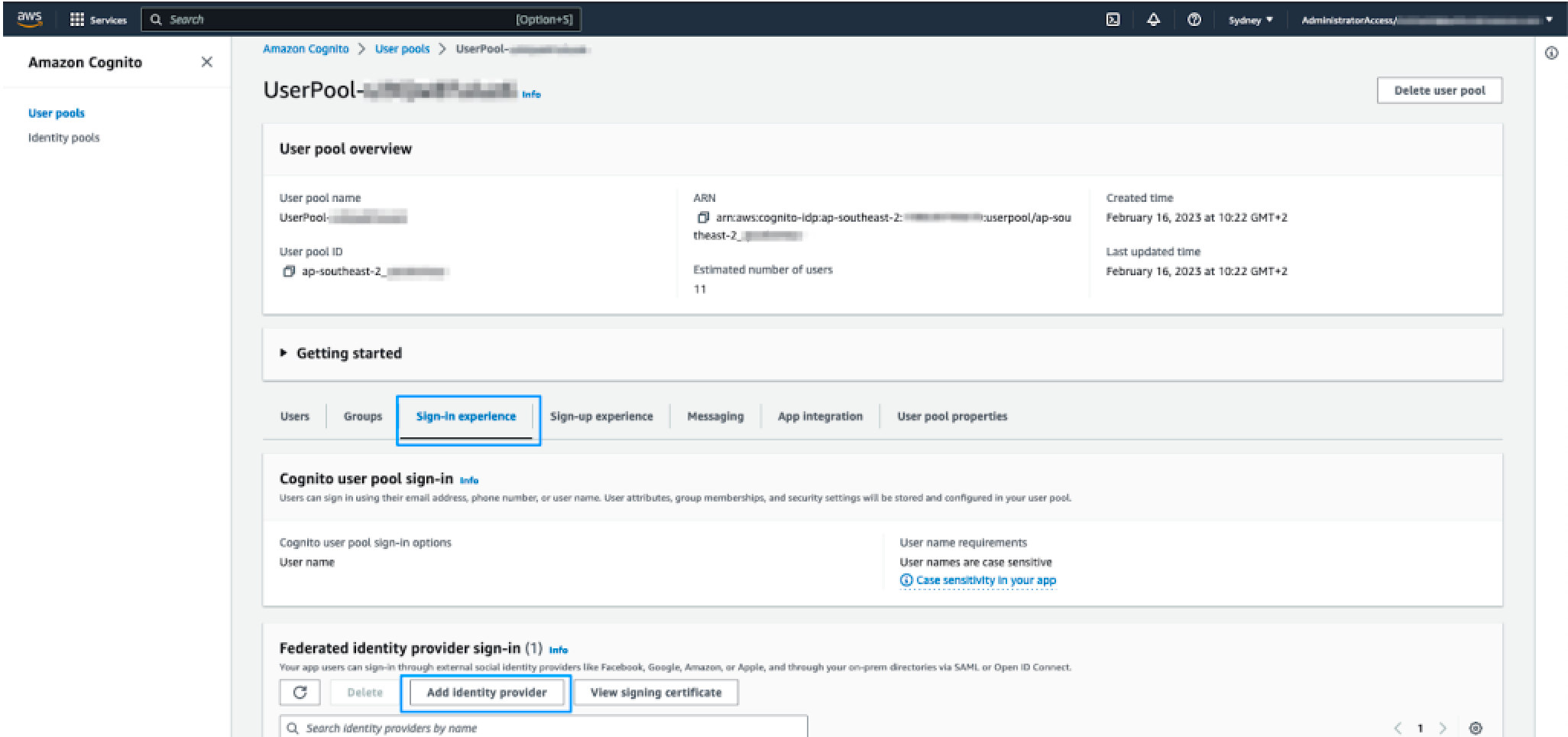Image resolution: width=1568 pixels, height=737 pixels.
Task: Open the info panel icon at right edge
Action: [1551, 54]
